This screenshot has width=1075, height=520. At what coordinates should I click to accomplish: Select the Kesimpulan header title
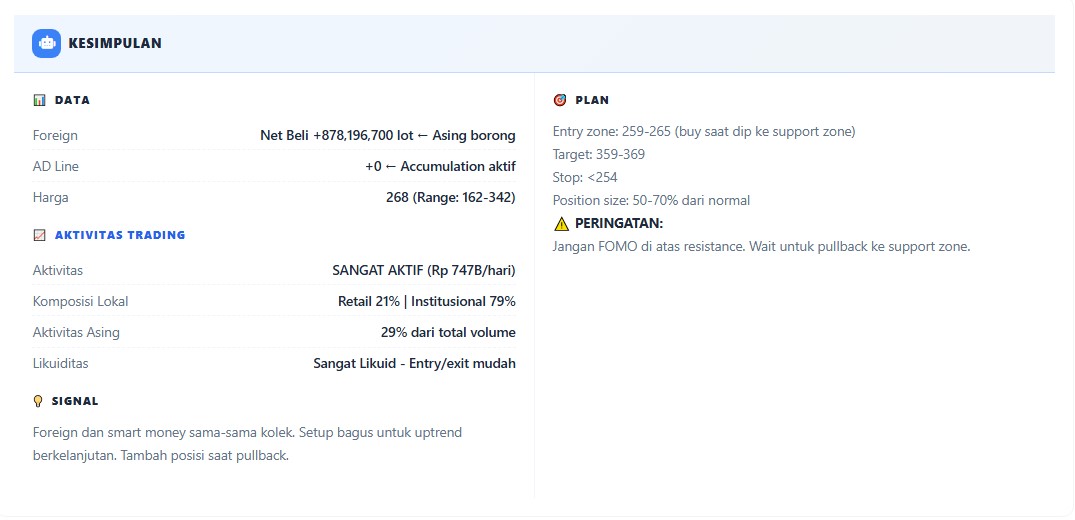pyautogui.click(x=115, y=43)
